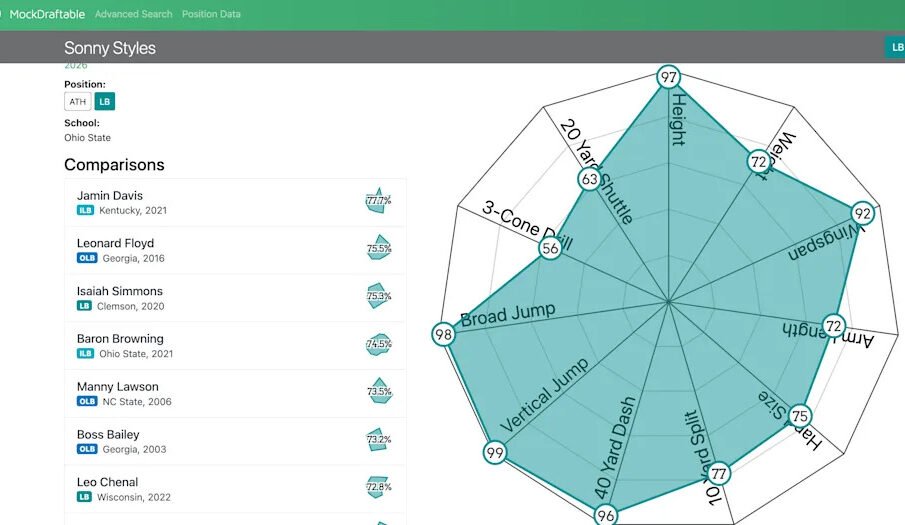Click the MockDraftable logo

point(46,14)
